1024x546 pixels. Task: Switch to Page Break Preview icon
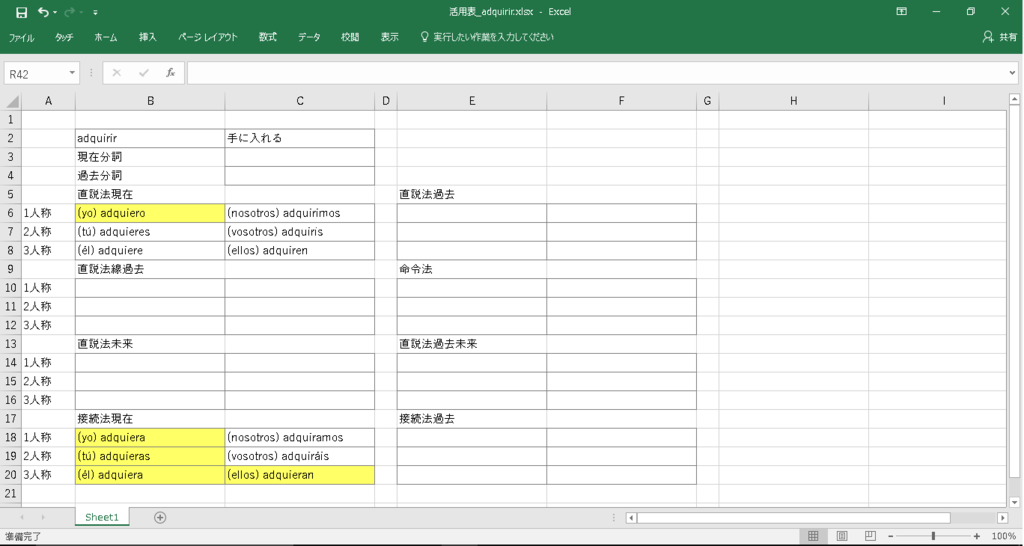tap(870, 536)
